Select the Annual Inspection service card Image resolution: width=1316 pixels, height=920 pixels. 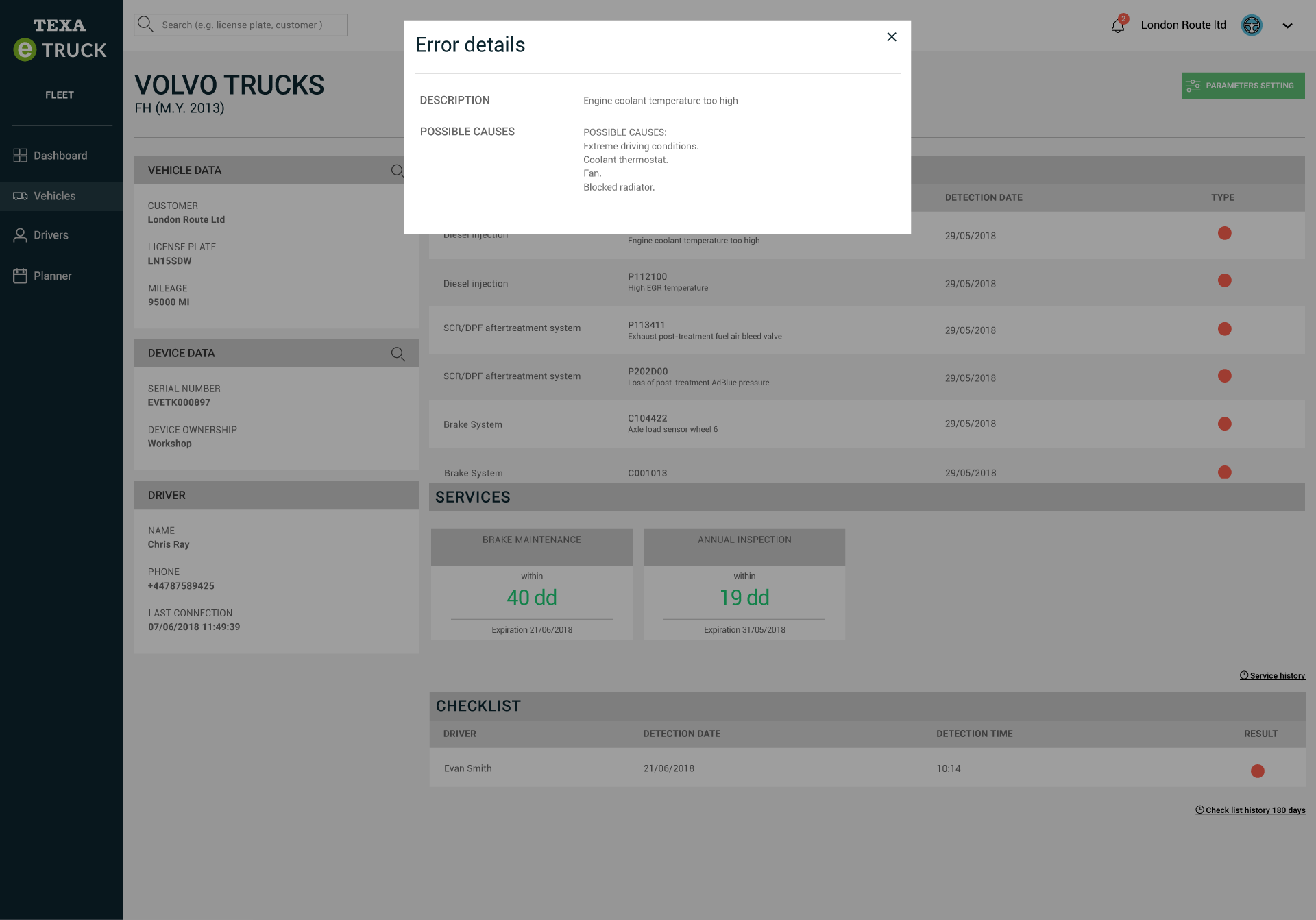tap(744, 584)
